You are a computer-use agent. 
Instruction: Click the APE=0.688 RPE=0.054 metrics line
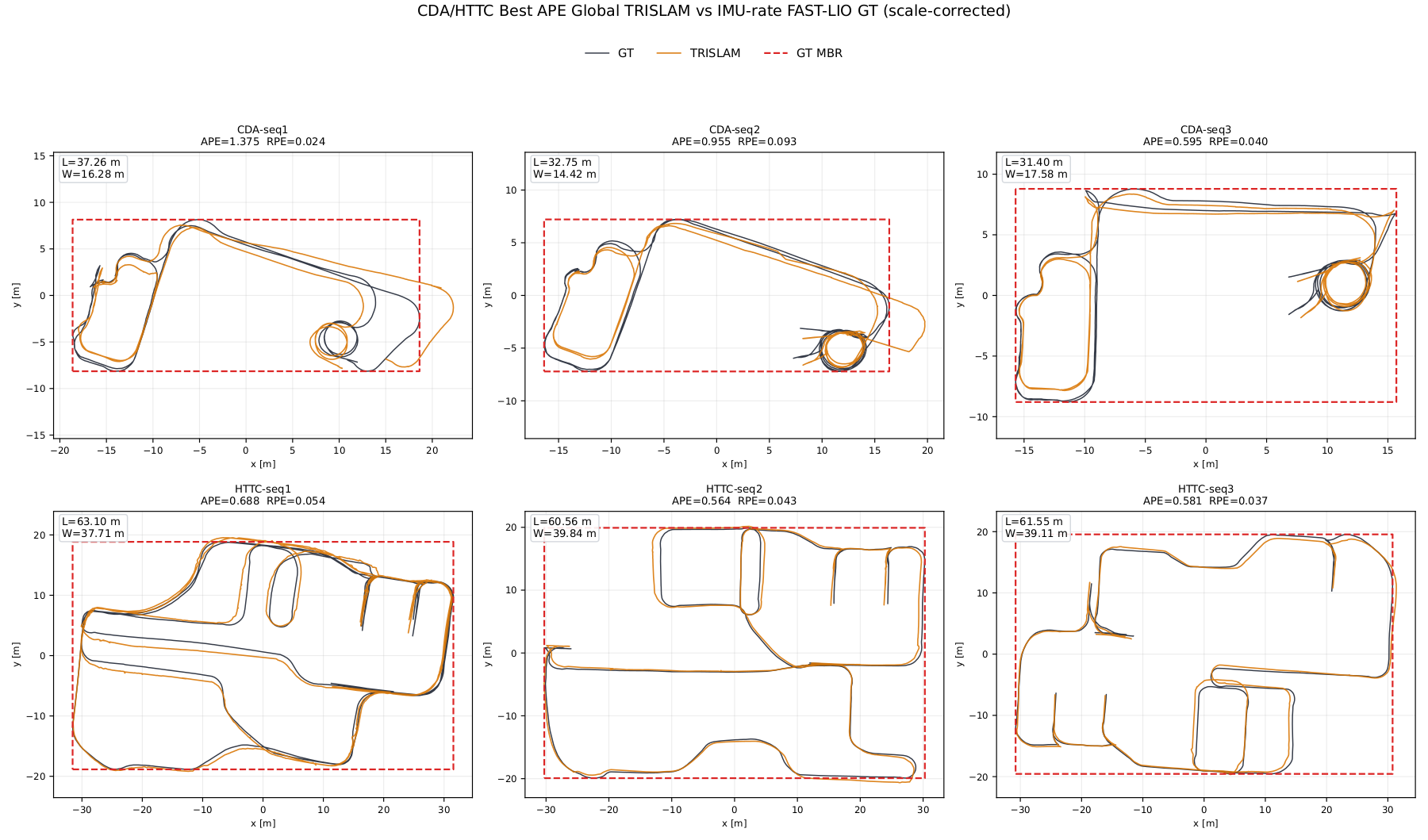(263, 501)
